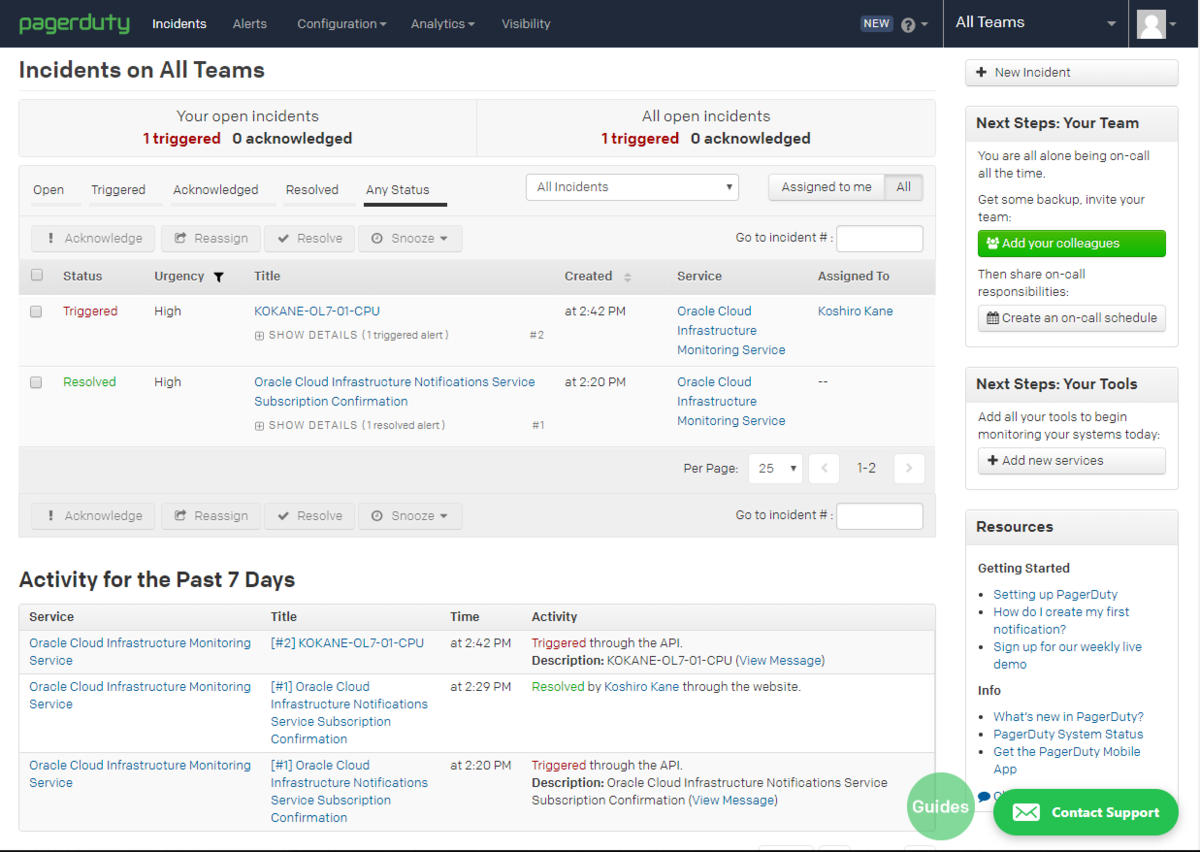Click Create an on-call schedule

point(1071,318)
